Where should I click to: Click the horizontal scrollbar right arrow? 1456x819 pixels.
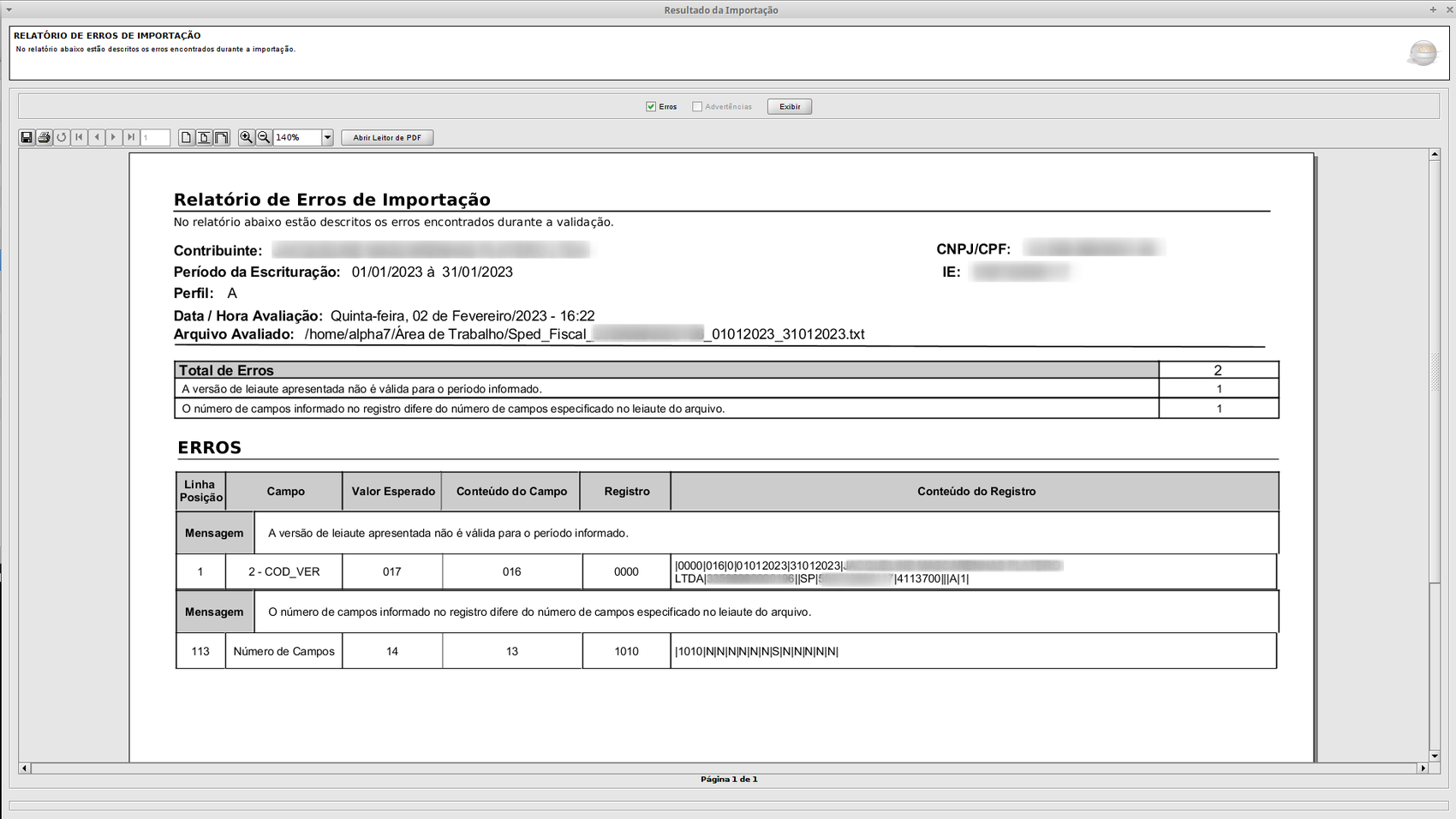[x=1423, y=768]
